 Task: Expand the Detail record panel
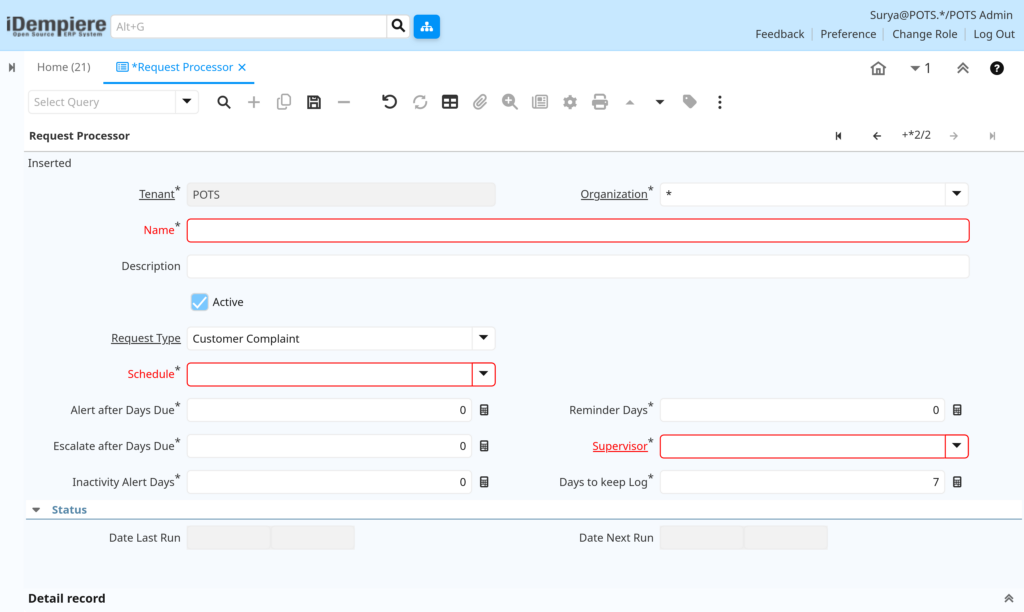point(1008,598)
